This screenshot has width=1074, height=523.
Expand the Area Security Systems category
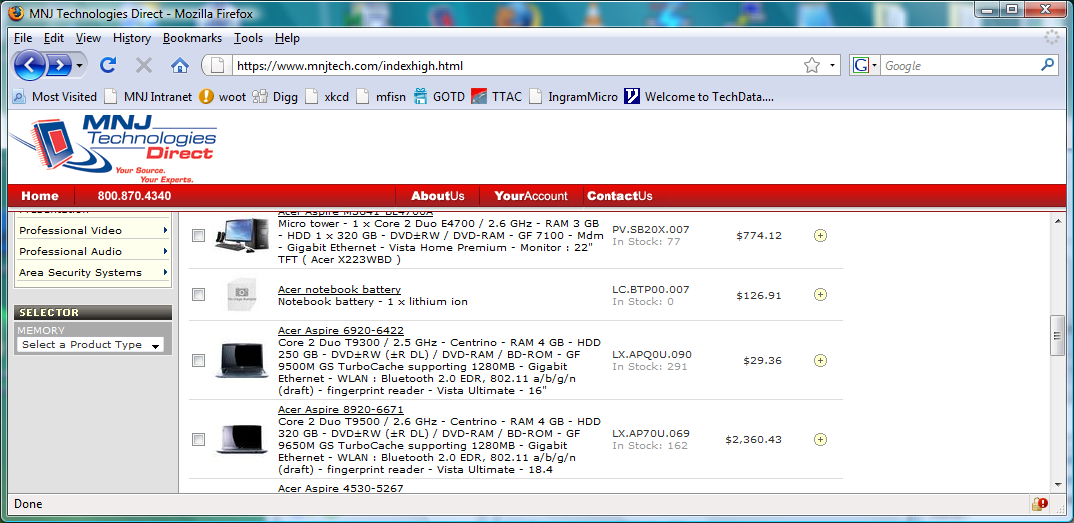coord(92,272)
